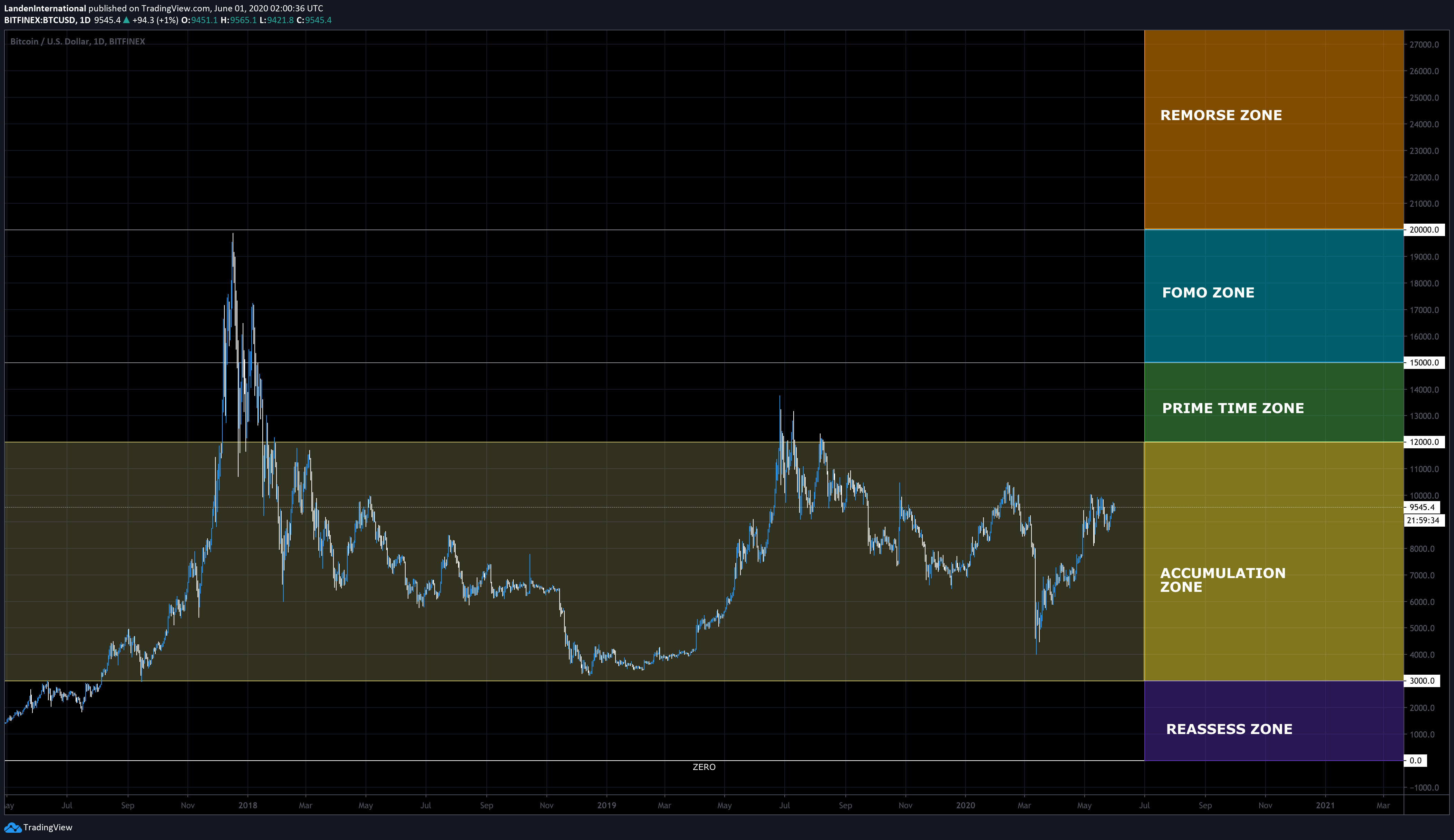Click the -1000.0 price axis label
Image resolution: width=1454 pixels, height=840 pixels.
pos(1424,788)
